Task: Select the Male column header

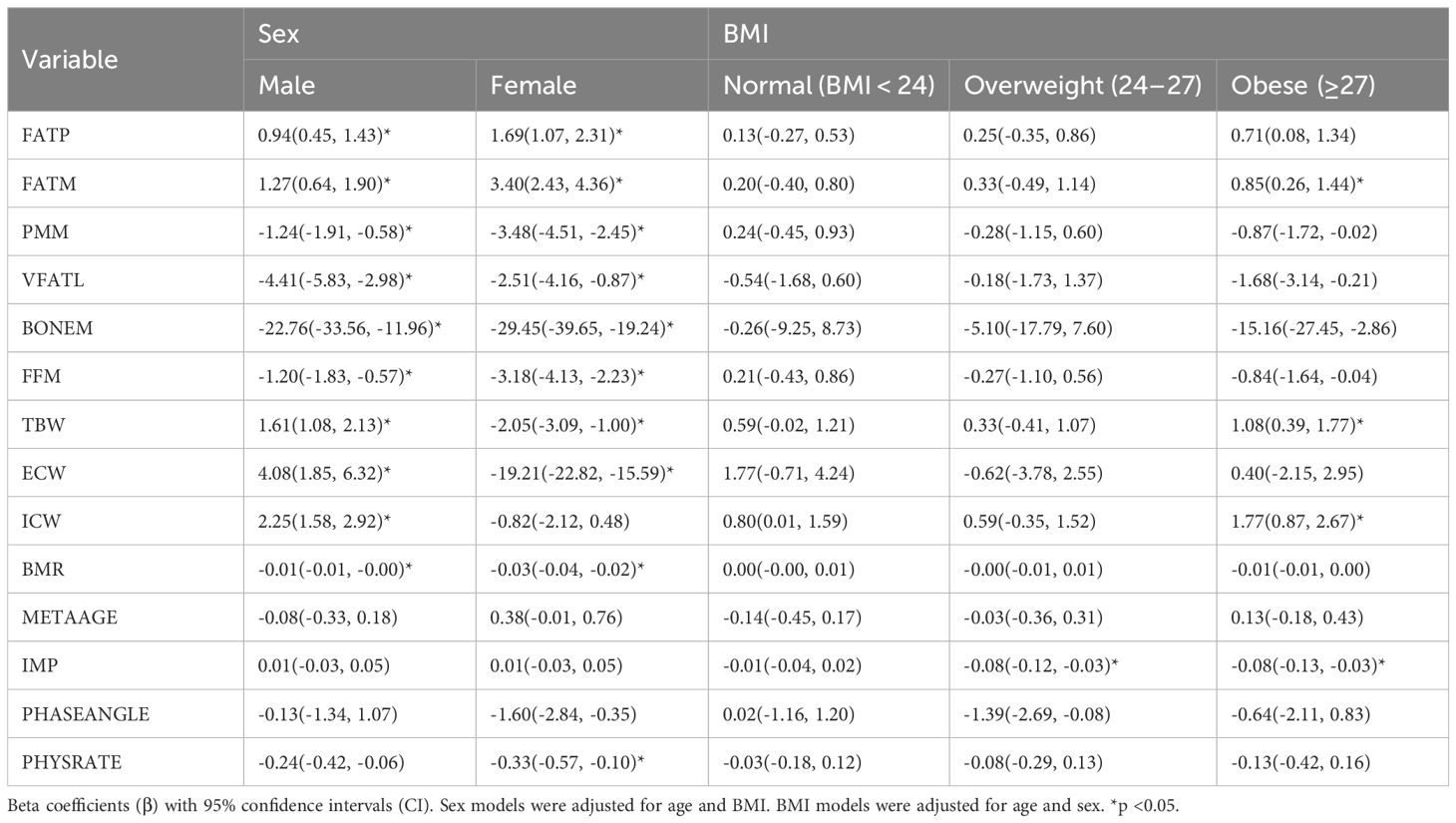Action: pyautogui.click(x=286, y=86)
